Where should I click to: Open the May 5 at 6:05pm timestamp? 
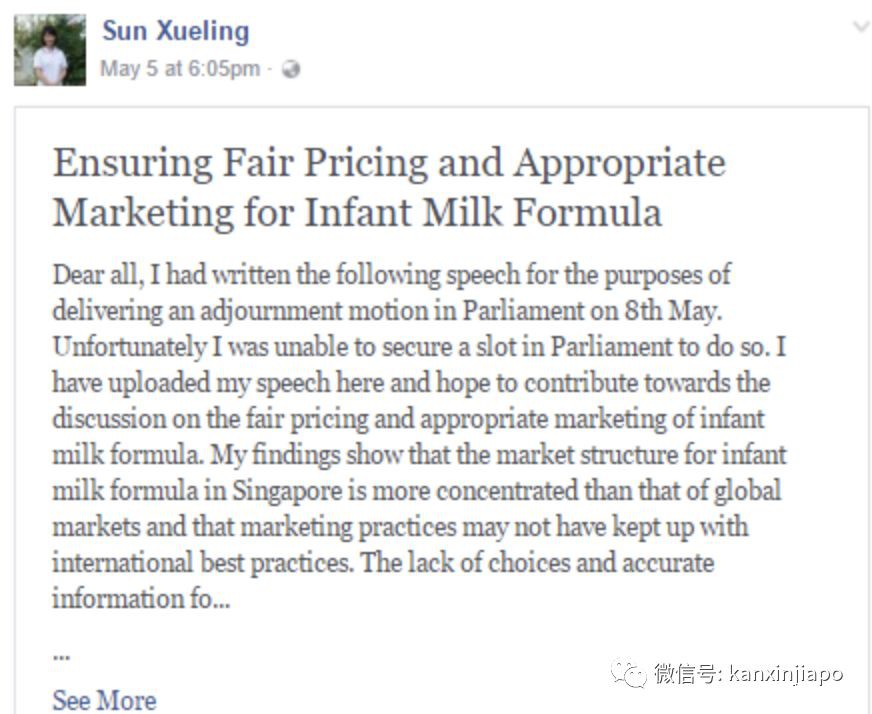click(180, 69)
